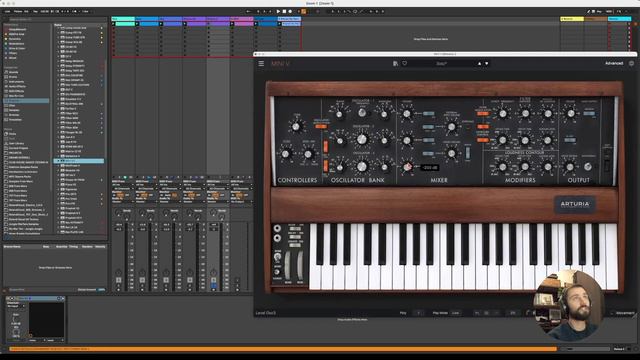
Task: Select previous preset with up arrow
Action: point(479,64)
